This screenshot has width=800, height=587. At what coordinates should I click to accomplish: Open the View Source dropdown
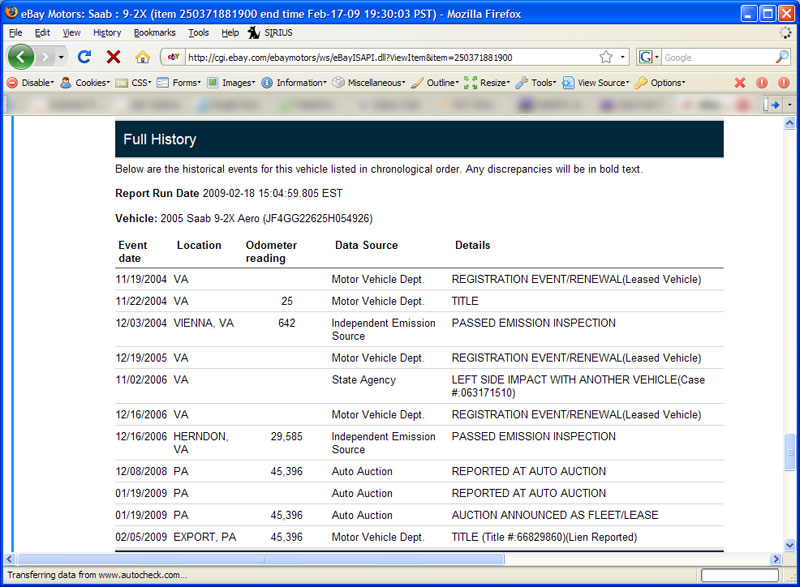(x=595, y=83)
